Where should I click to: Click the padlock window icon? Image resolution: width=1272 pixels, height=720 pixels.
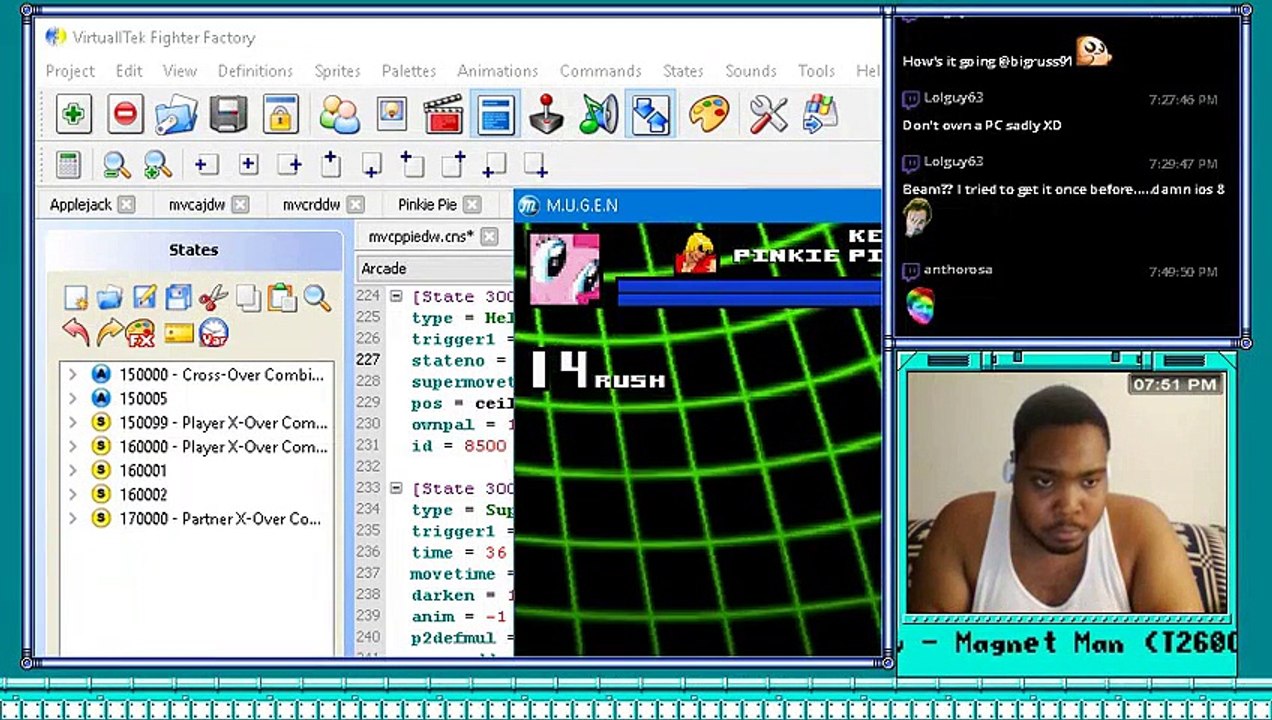point(281,114)
